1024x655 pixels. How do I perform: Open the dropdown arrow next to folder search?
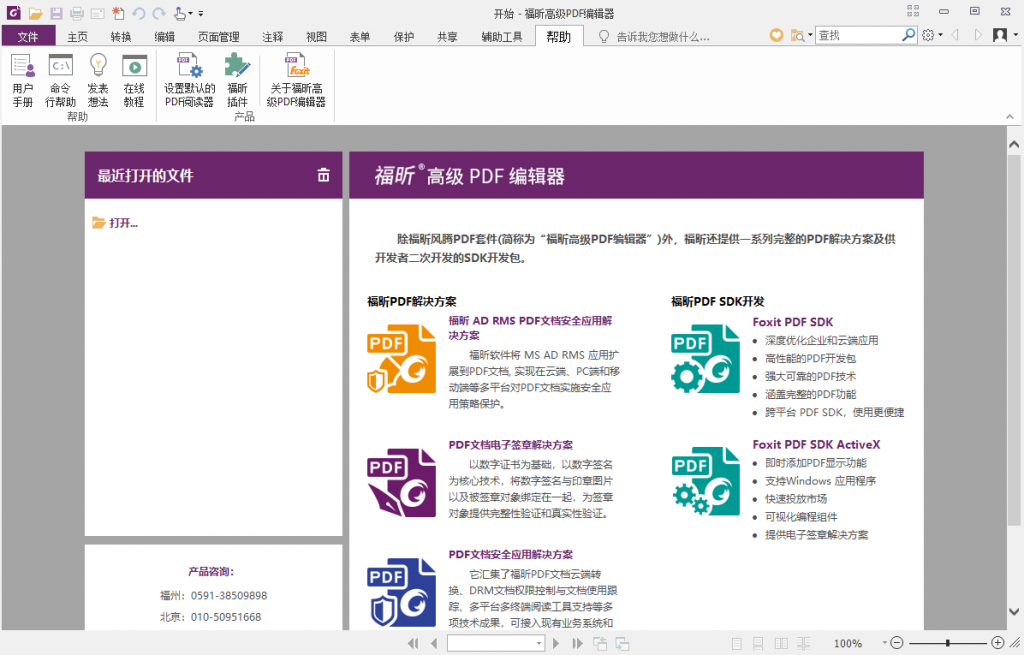810,35
